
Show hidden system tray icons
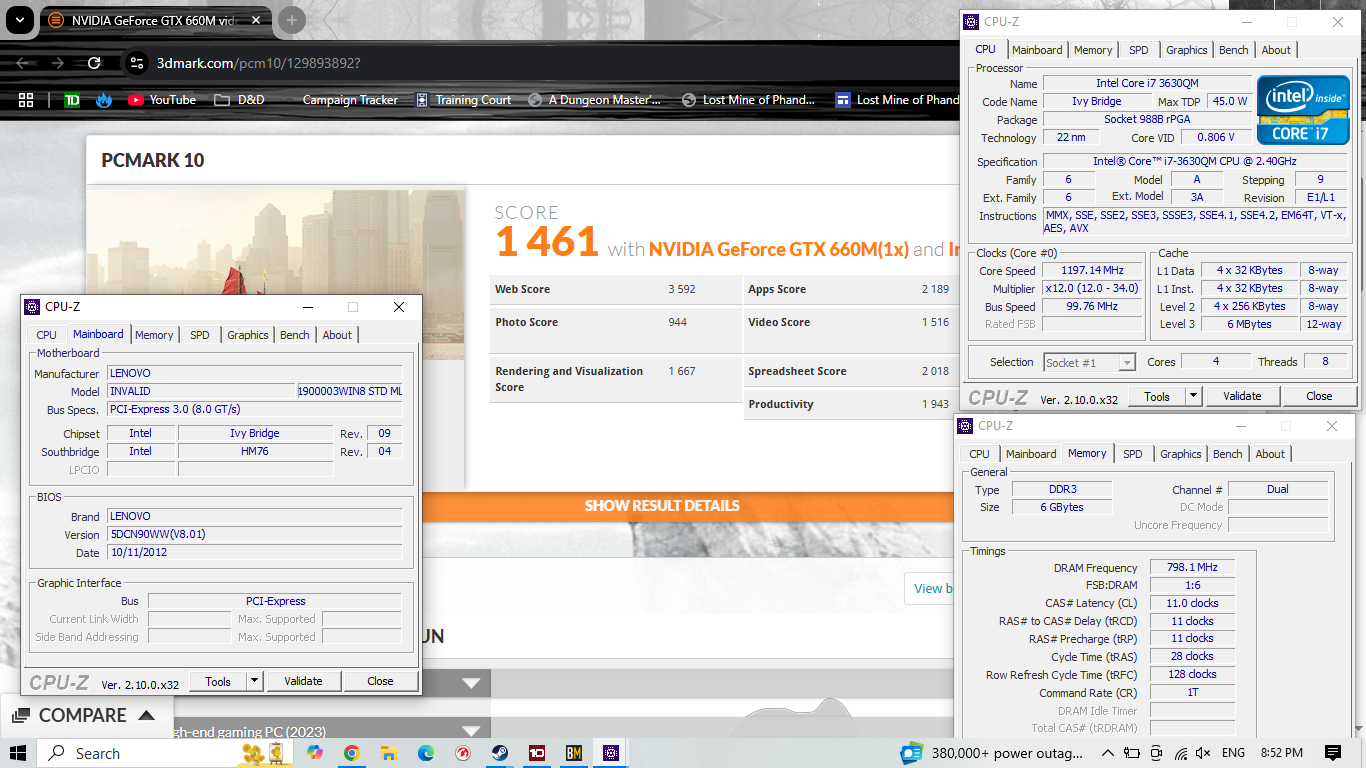click(x=1107, y=753)
